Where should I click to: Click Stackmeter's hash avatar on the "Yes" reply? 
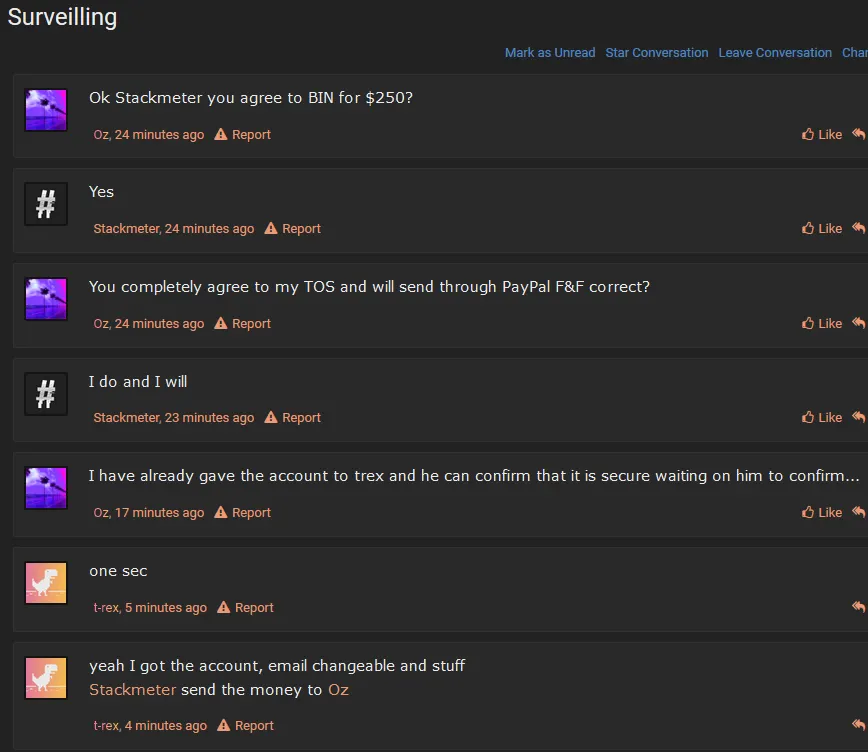click(x=45, y=204)
